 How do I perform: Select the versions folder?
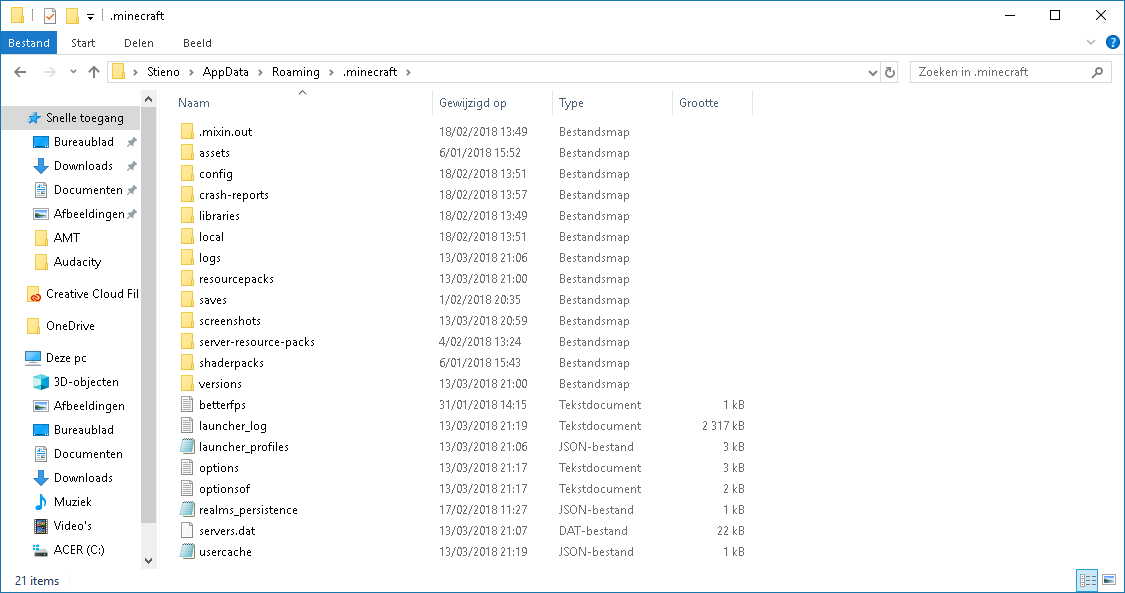[x=220, y=384]
